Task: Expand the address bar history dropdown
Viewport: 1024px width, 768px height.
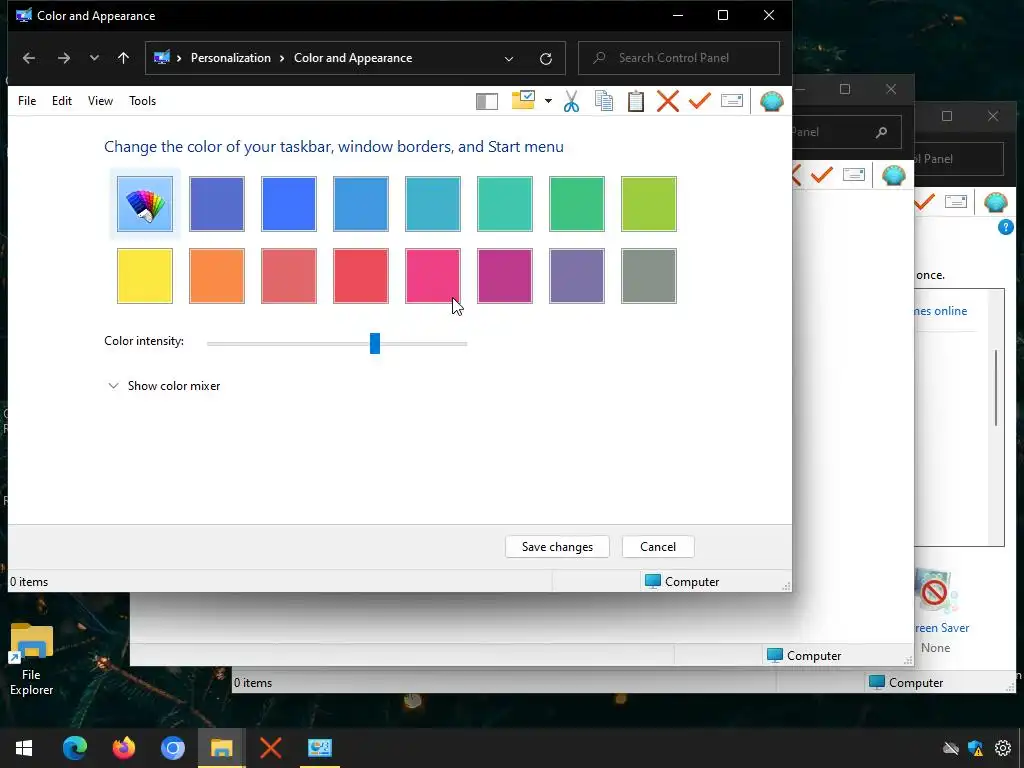Action: [x=509, y=59]
